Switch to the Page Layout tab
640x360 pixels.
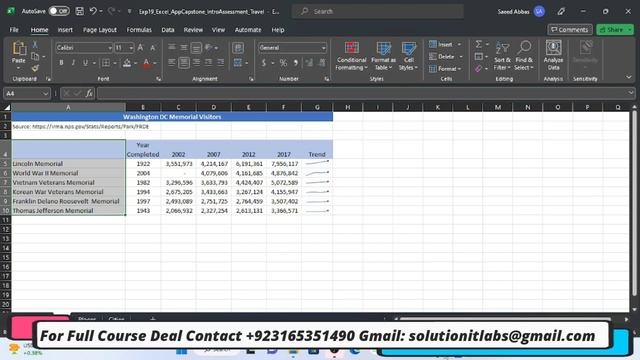[100, 30]
